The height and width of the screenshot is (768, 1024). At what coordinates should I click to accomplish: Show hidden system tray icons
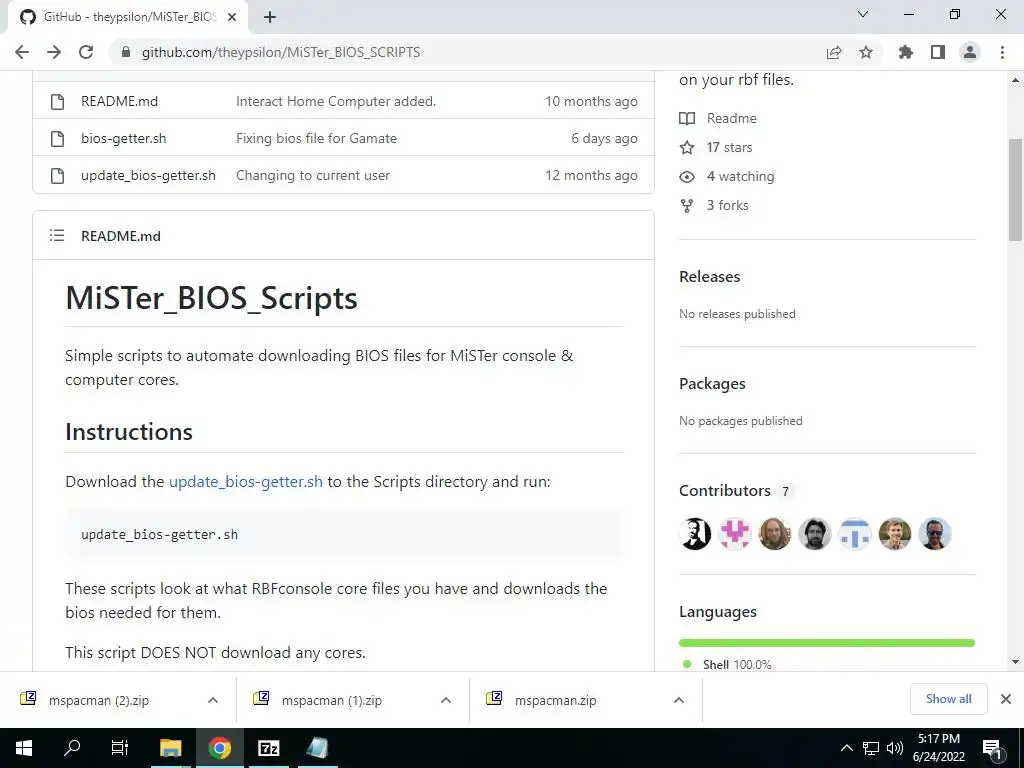pos(846,748)
